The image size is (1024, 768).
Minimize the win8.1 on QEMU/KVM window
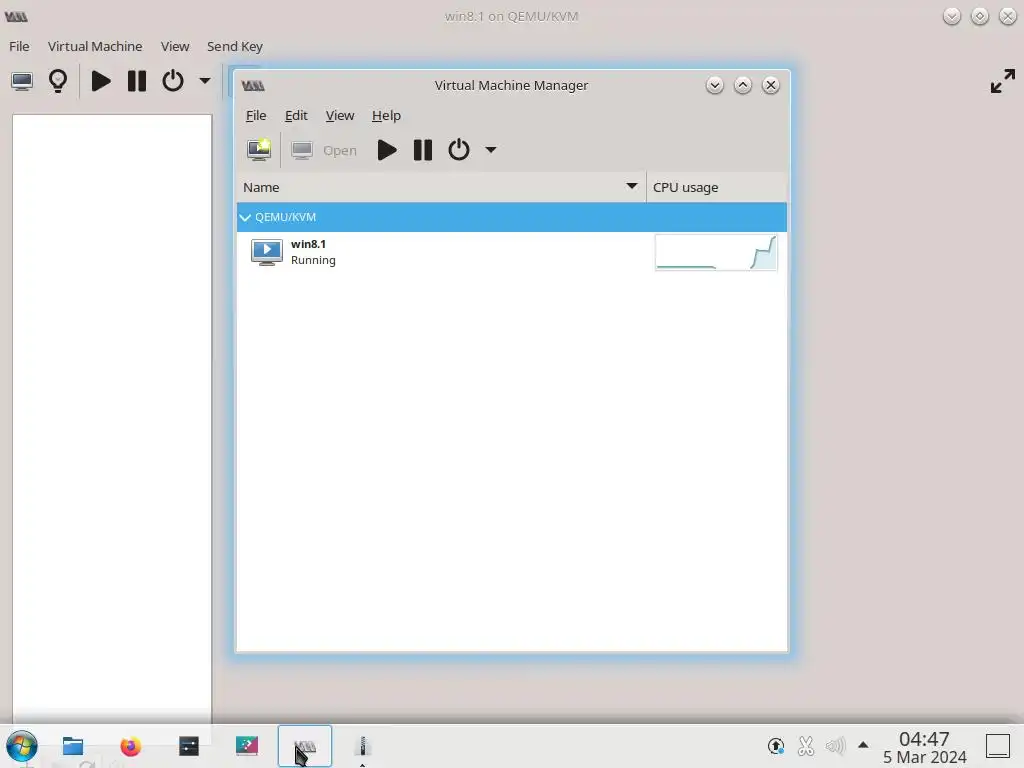[x=952, y=16]
